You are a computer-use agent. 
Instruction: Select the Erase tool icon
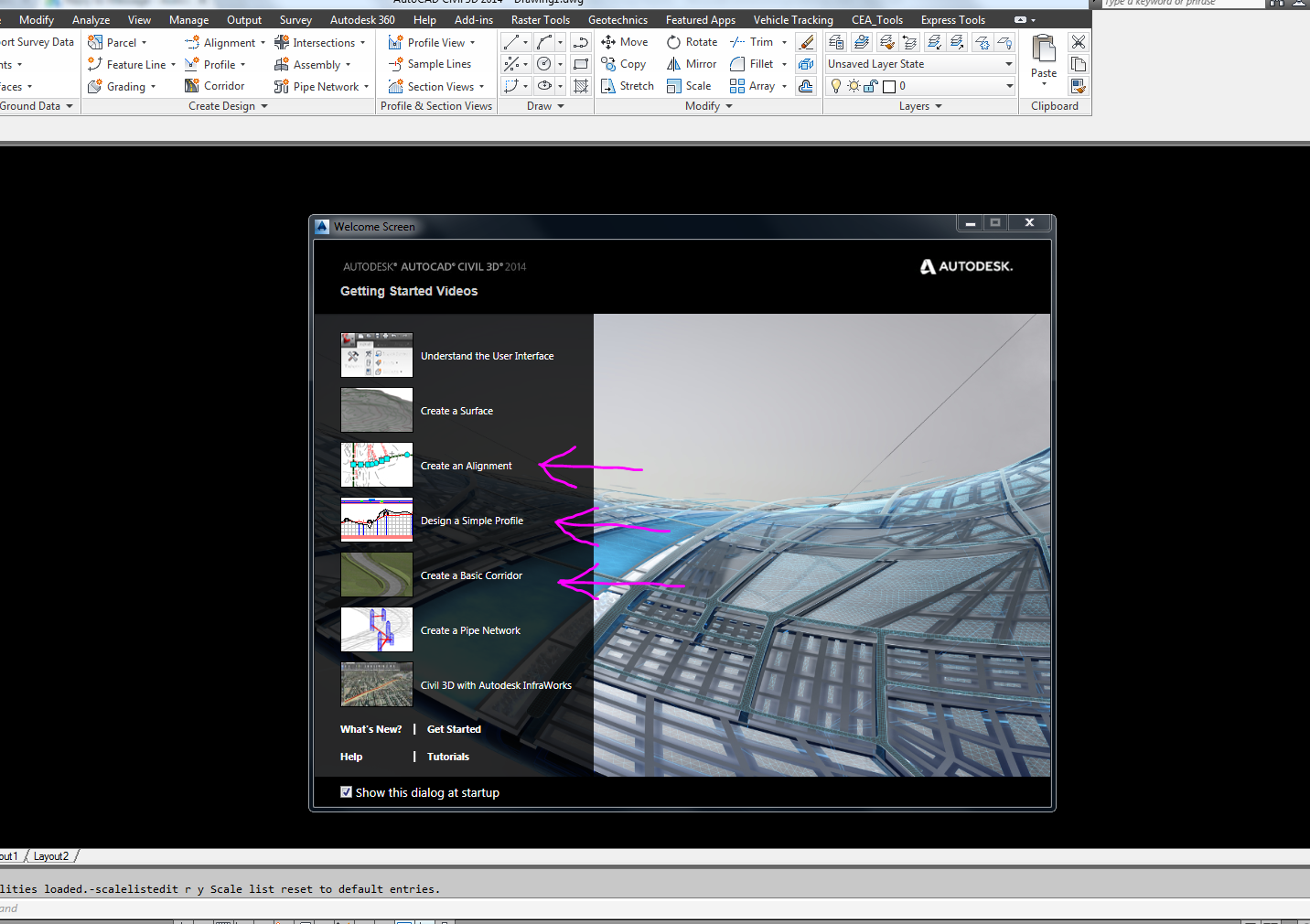click(806, 42)
